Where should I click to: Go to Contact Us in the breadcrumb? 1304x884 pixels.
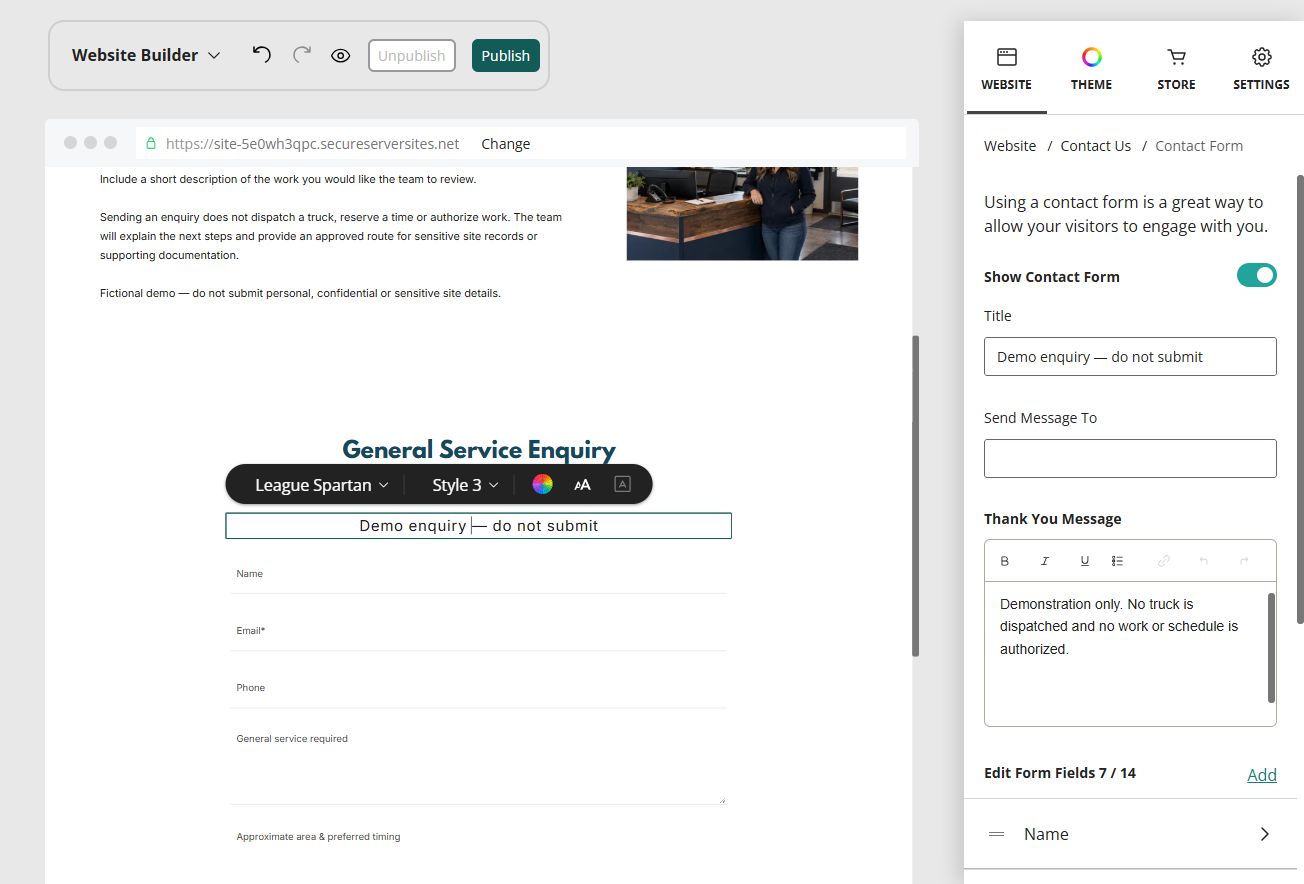tap(1096, 146)
